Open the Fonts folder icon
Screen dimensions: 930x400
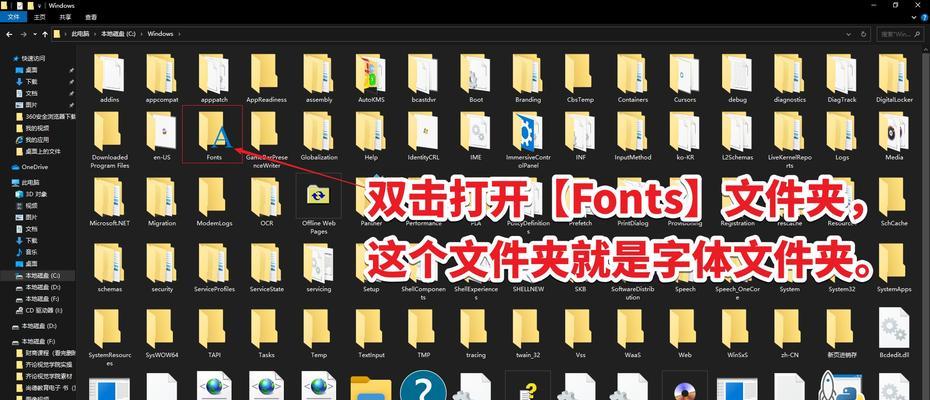[214, 131]
